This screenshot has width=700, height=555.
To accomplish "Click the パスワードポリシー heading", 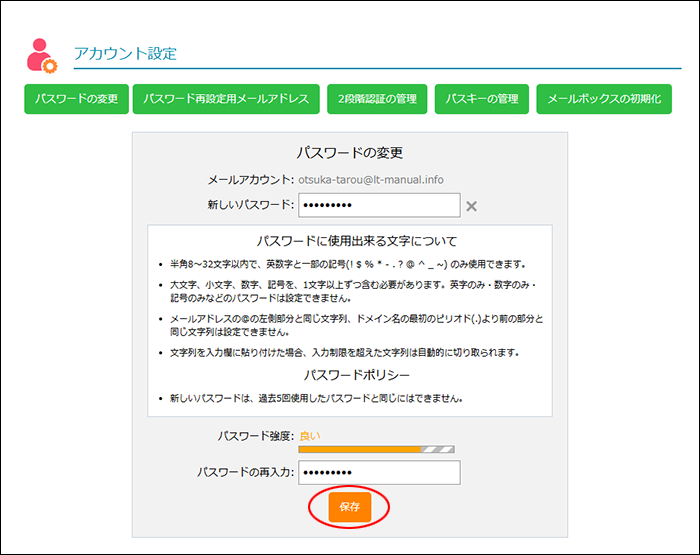I will [x=350, y=376].
